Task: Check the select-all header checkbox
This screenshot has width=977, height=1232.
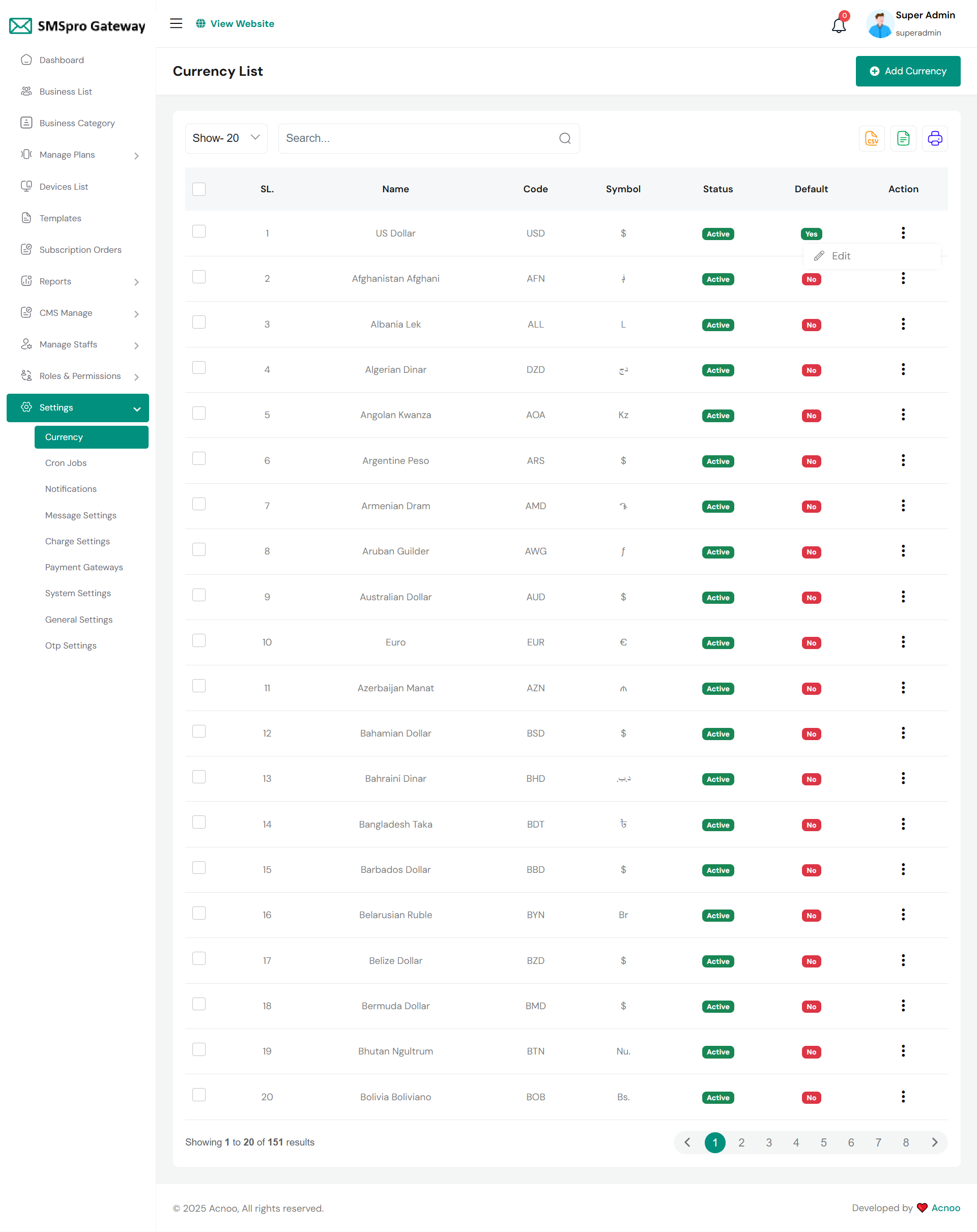Action: tap(199, 189)
